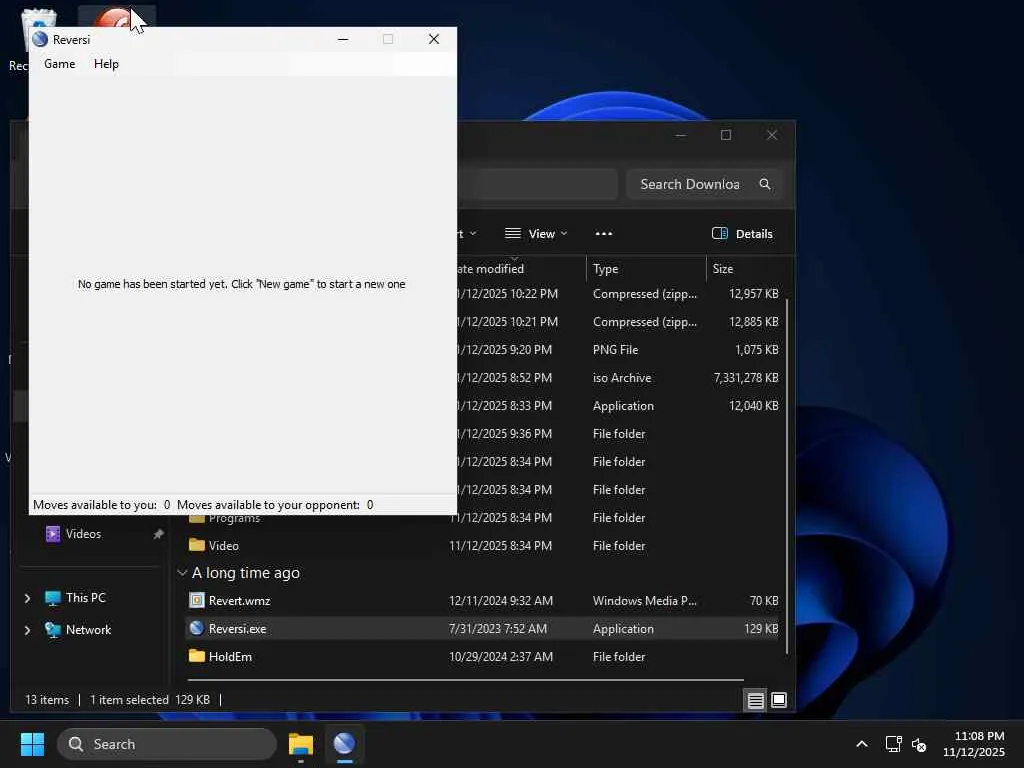The height and width of the screenshot is (768, 1024).
Task: Click the Windows Start button
Action: coord(32,744)
